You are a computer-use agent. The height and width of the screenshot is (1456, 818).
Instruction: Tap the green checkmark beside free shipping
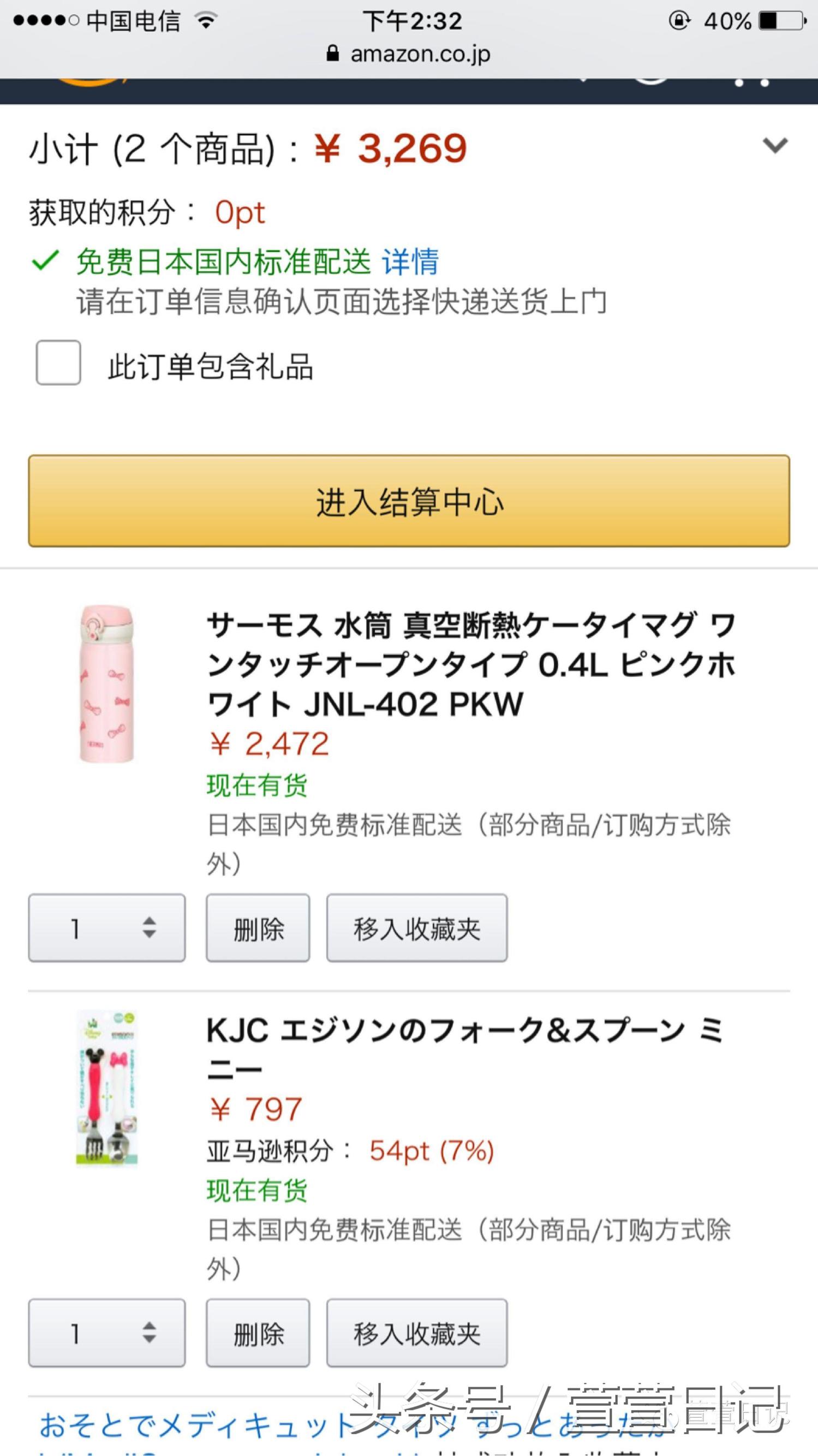click(x=45, y=260)
